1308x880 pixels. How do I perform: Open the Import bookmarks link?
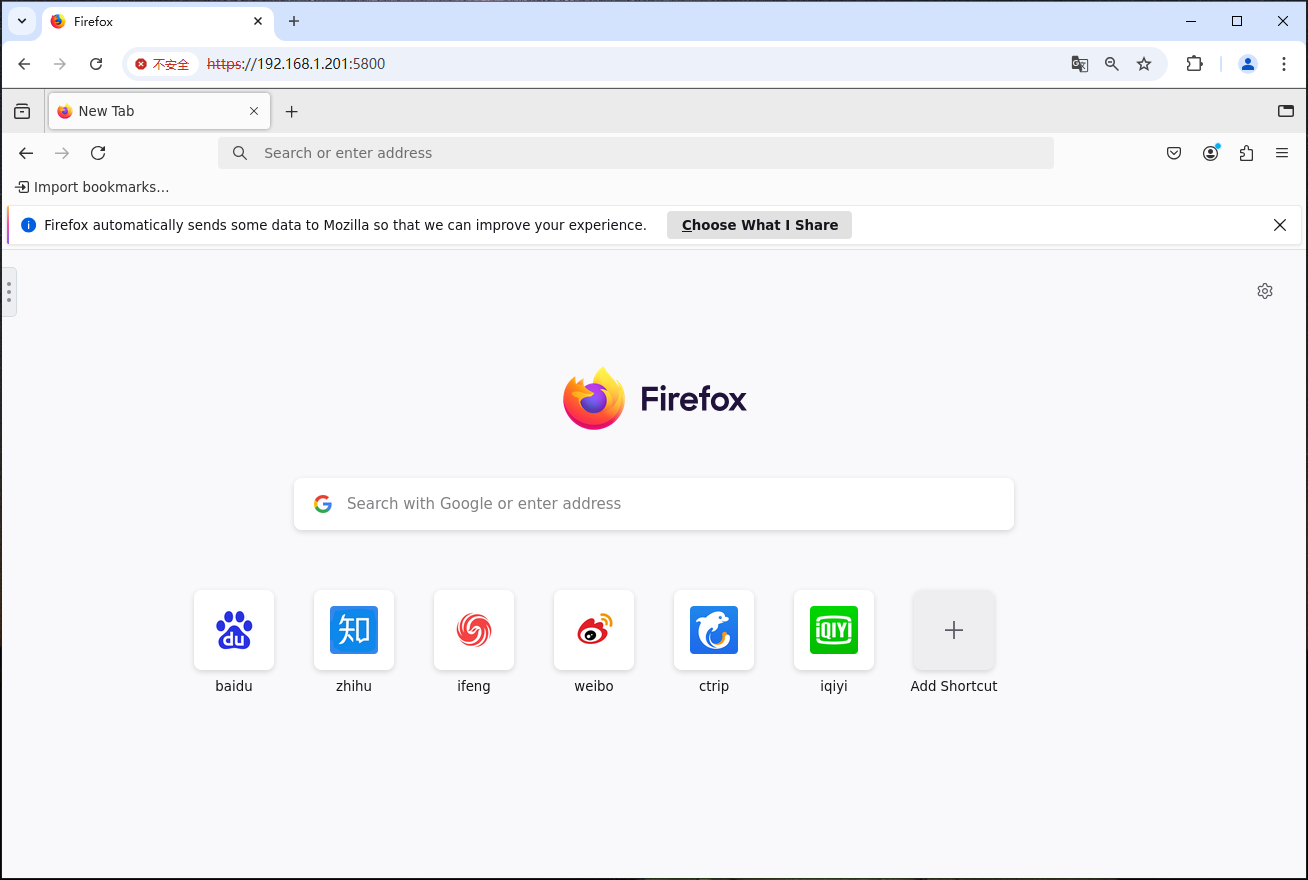[x=91, y=187]
